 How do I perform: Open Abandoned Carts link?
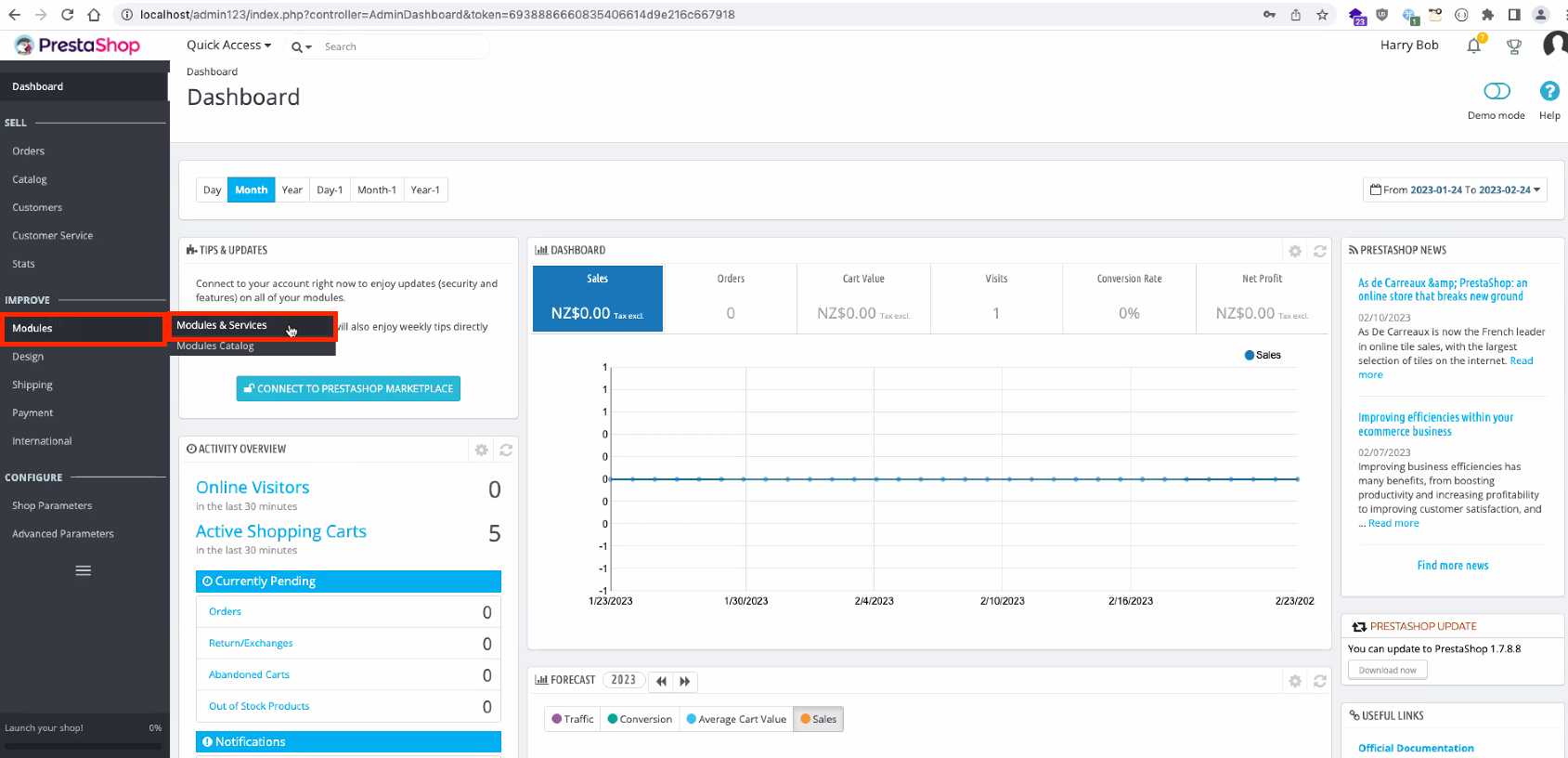pos(249,674)
